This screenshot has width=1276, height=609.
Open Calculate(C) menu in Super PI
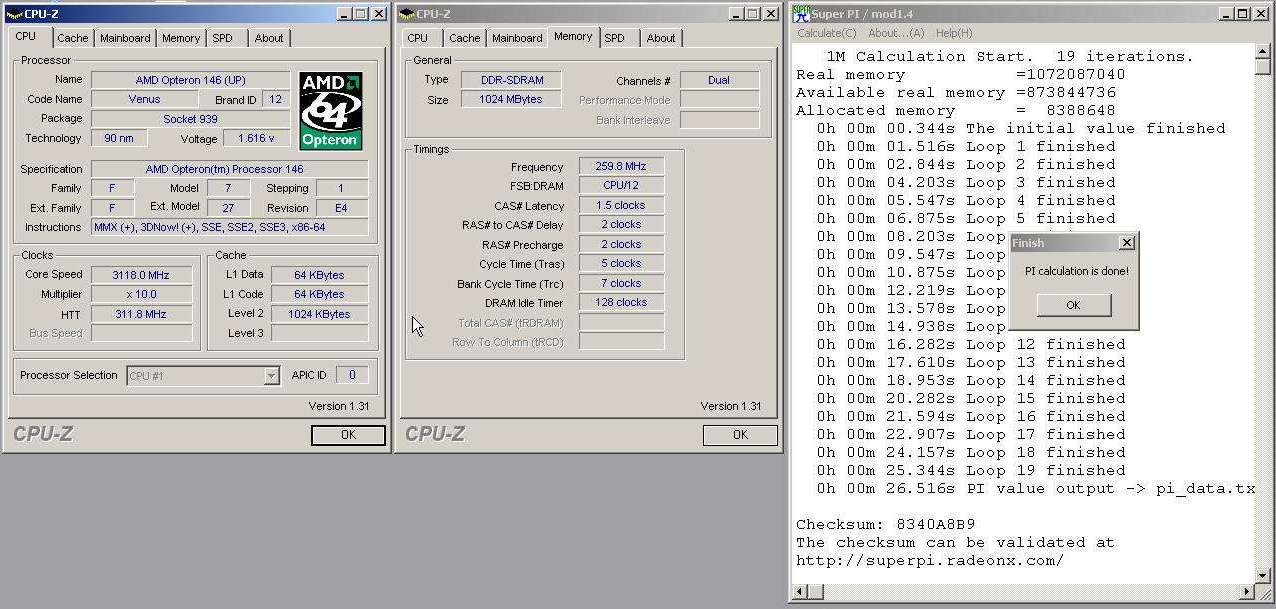(825, 33)
